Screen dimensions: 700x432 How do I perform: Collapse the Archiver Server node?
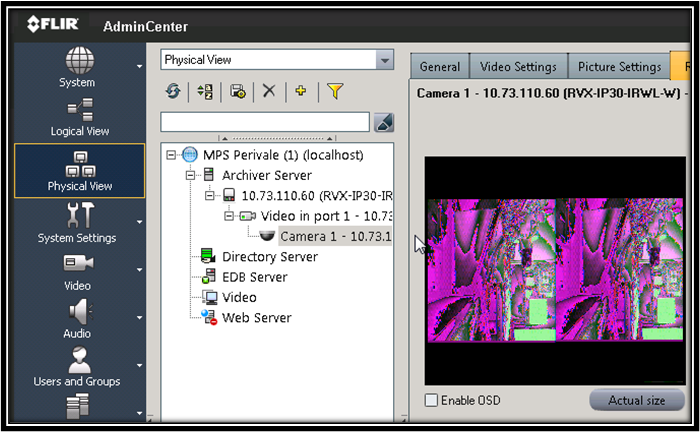pos(191,175)
